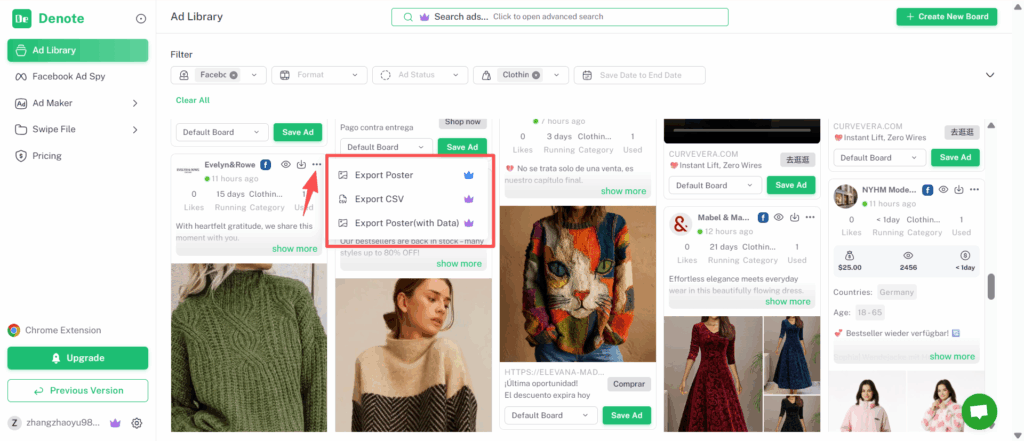Click NYHM Mode brand avatar
The height and width of the screenshot is (441, 1024).
[846, 195]
